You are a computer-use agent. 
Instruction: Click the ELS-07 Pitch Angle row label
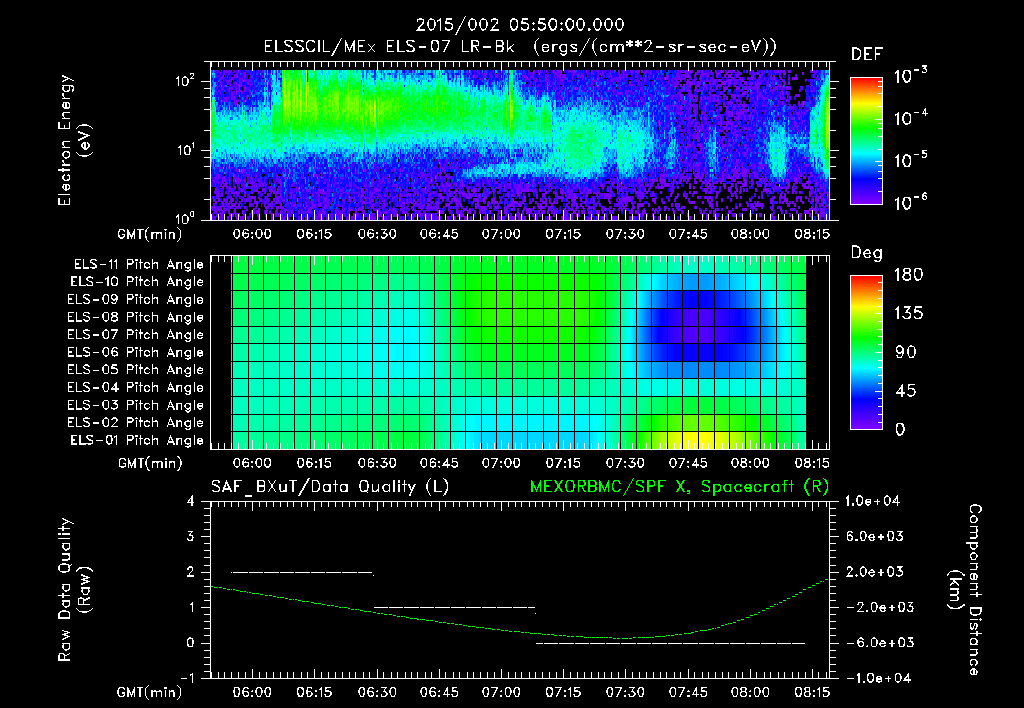[136, 334]
